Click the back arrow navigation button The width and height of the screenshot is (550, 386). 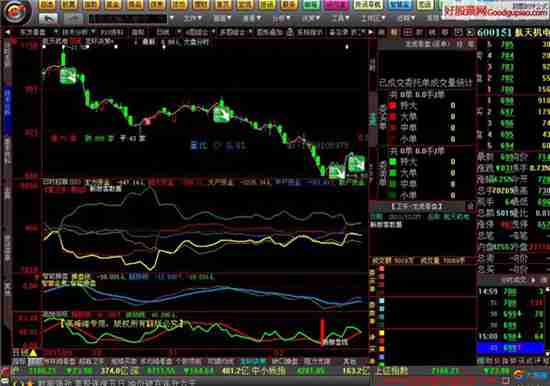48,19
